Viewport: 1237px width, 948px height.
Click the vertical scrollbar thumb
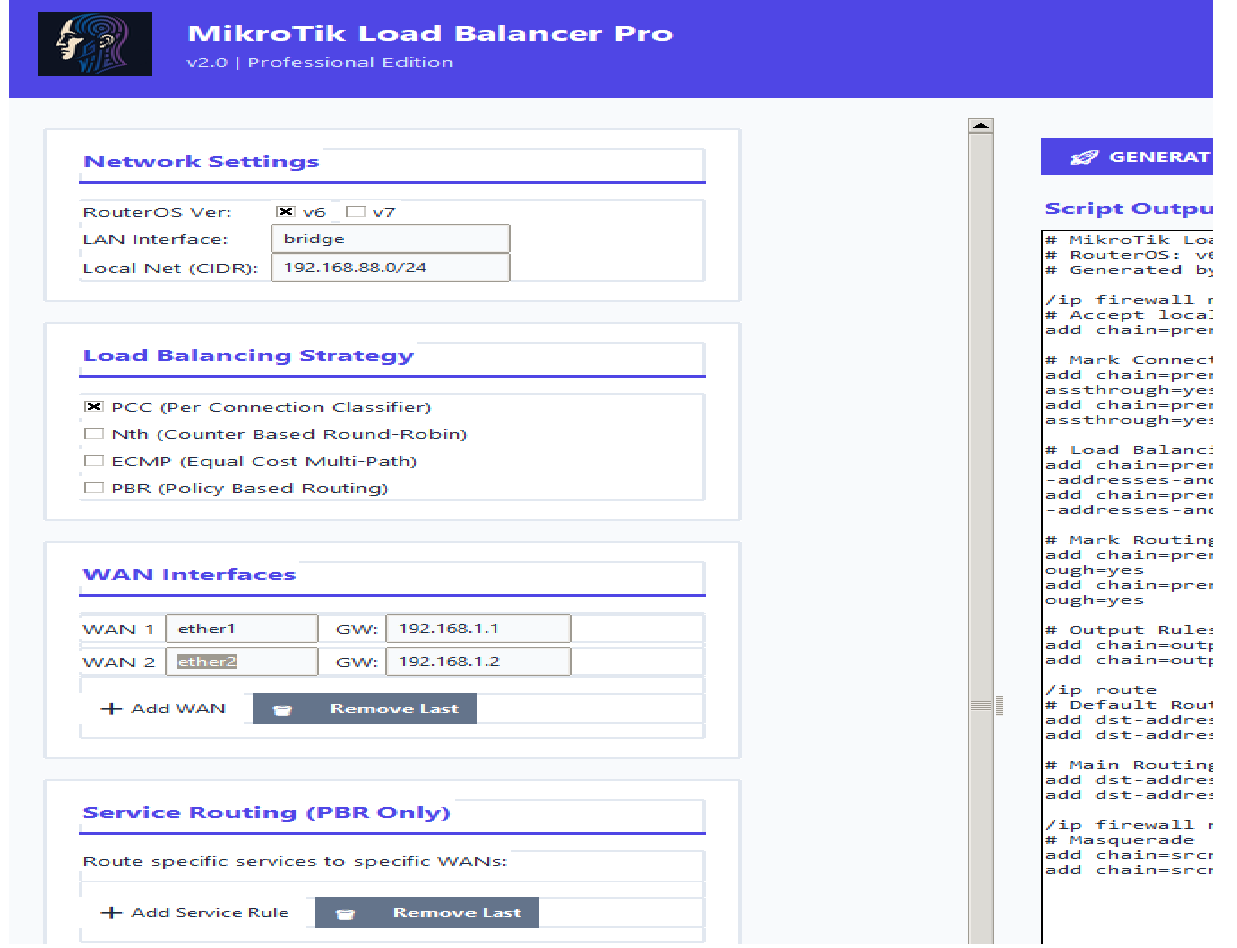[x=981, y=705]
